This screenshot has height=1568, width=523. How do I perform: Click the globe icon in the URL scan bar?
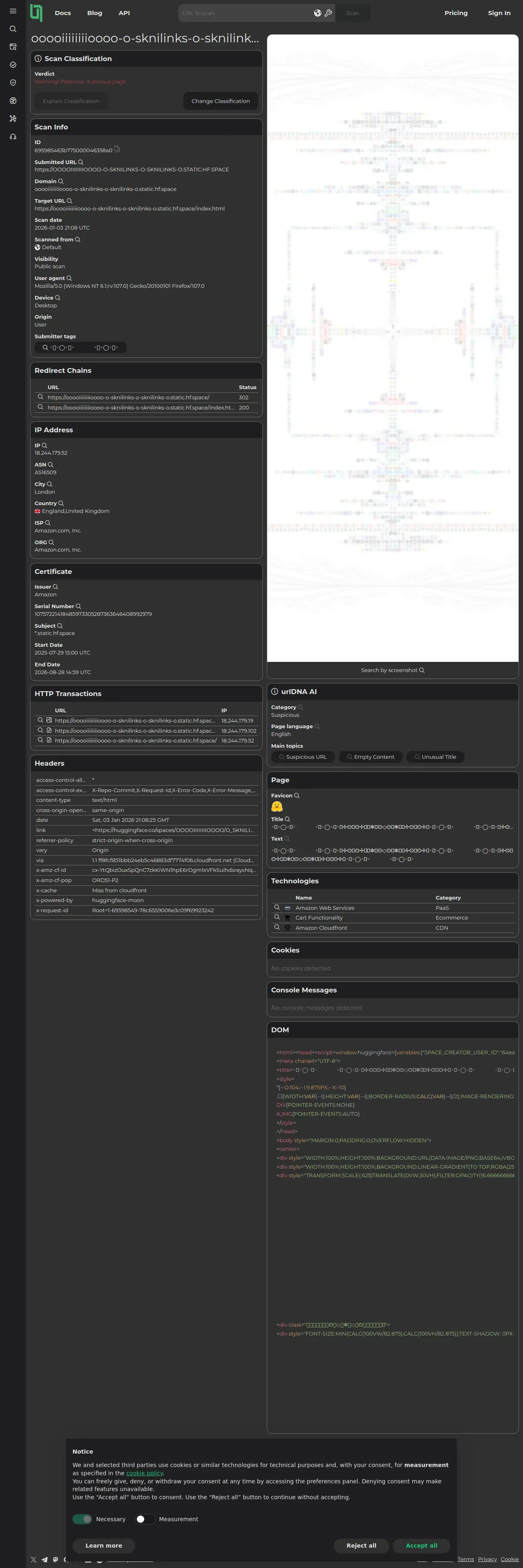(317, 13)
